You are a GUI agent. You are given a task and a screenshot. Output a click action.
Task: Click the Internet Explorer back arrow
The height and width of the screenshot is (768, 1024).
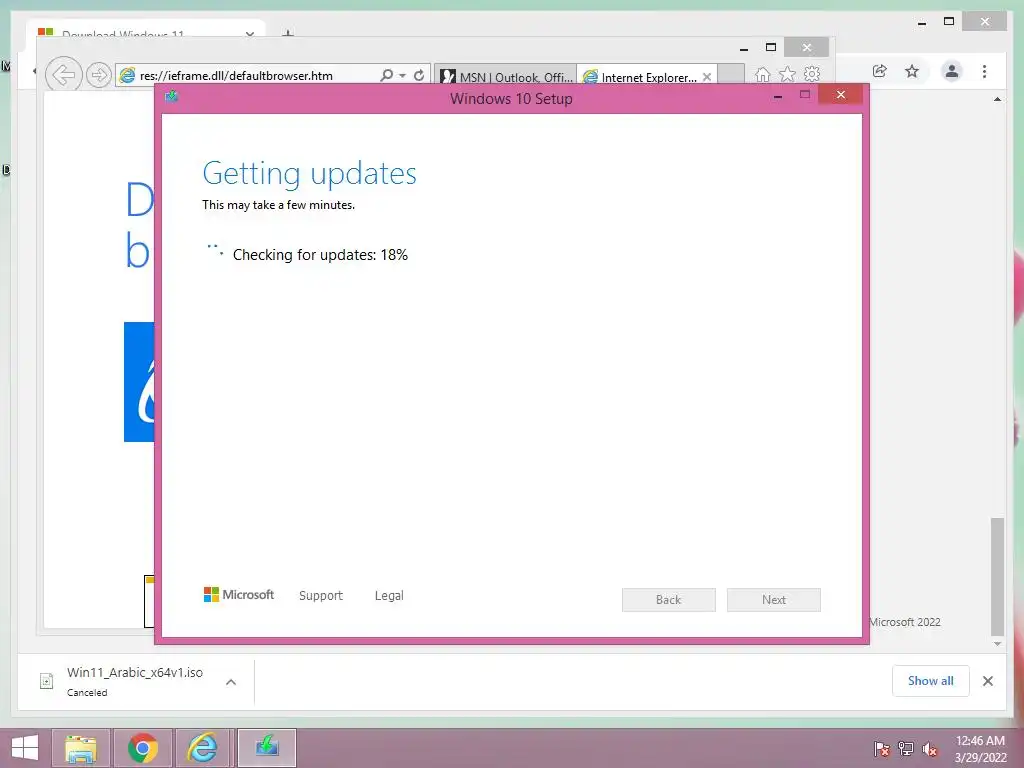[63, 75]
